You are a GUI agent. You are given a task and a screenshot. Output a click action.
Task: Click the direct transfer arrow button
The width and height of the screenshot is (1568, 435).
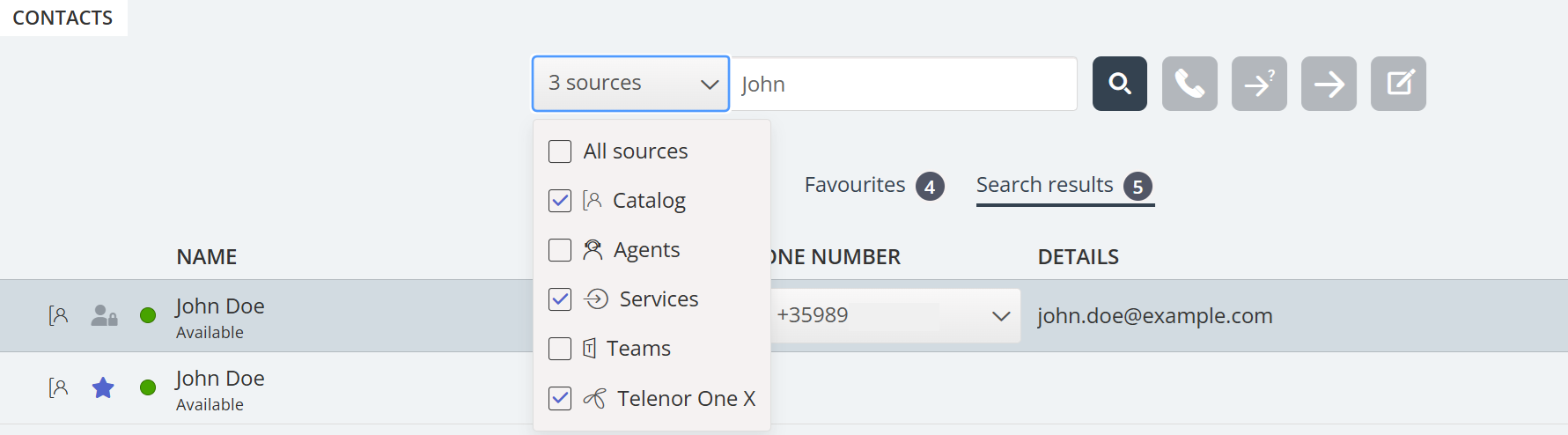coord(1329,84)
